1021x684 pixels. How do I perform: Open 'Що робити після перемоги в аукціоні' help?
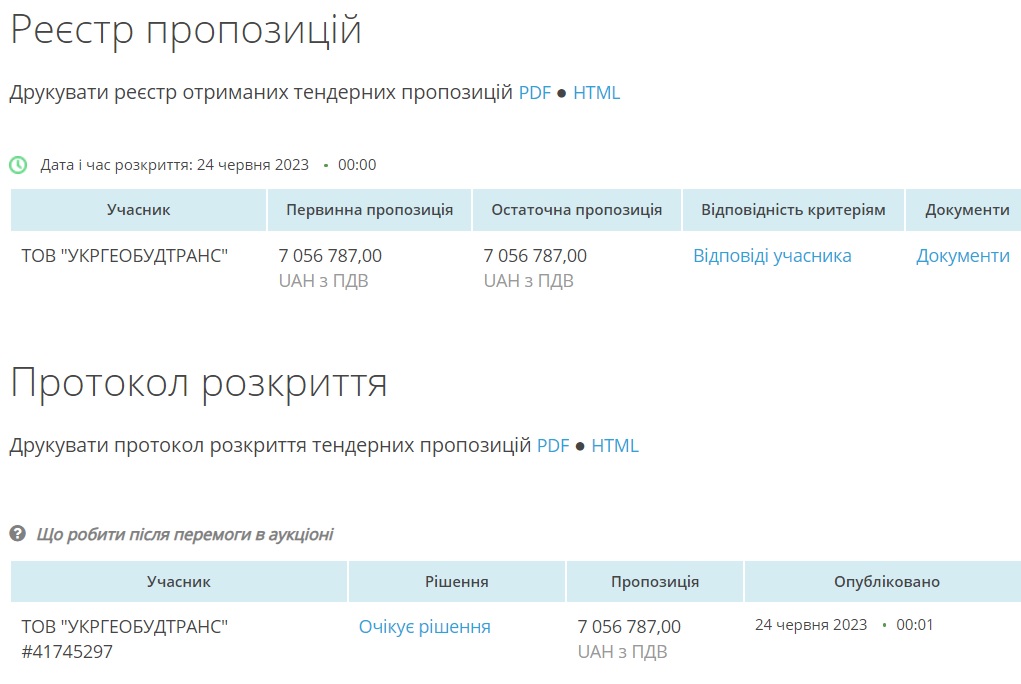click(184, 534)
